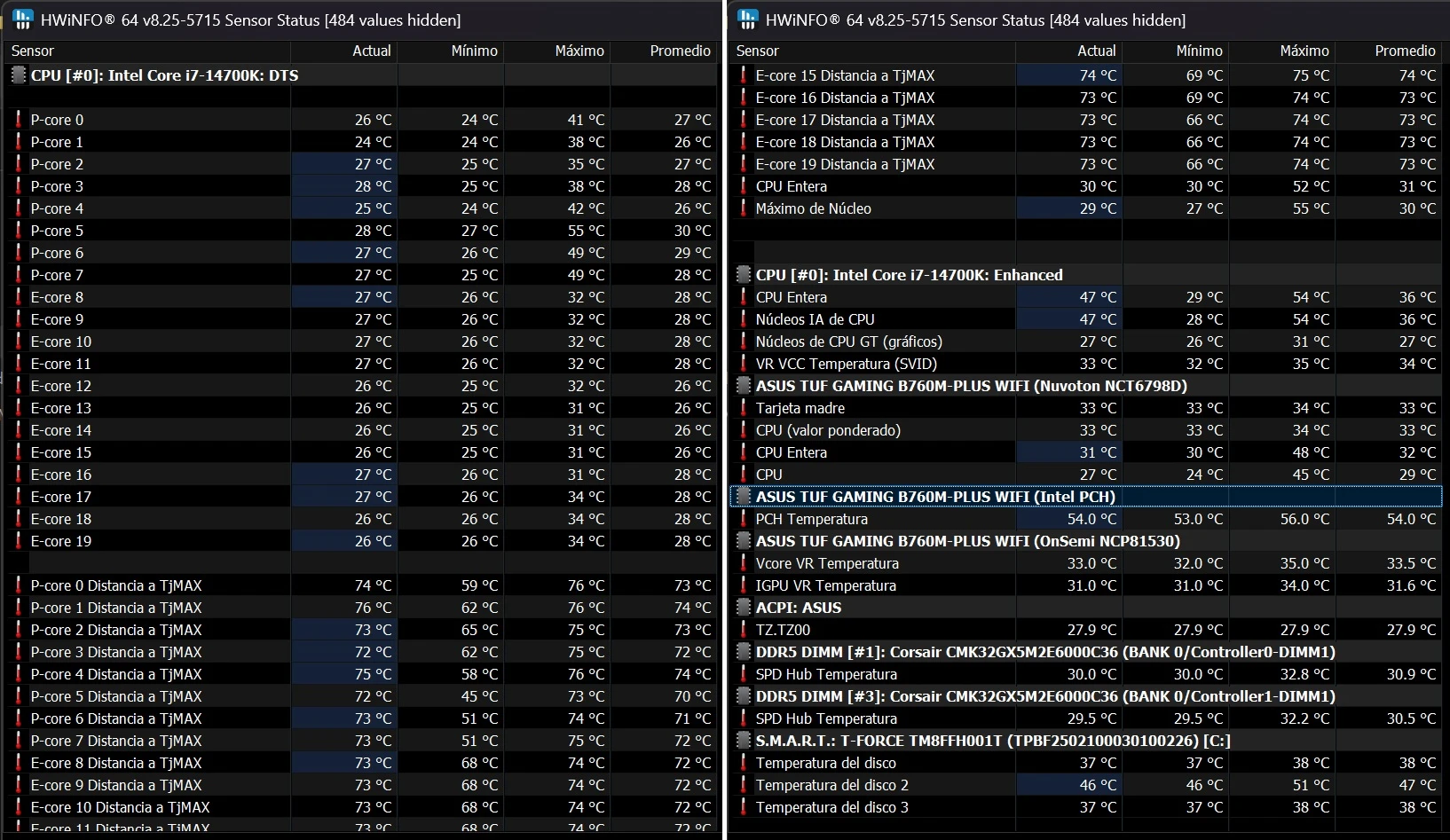
Task: Click chip icon beside Nuvoton NCT6798D header
Action: pyautogui.click(x=744, y=386)
